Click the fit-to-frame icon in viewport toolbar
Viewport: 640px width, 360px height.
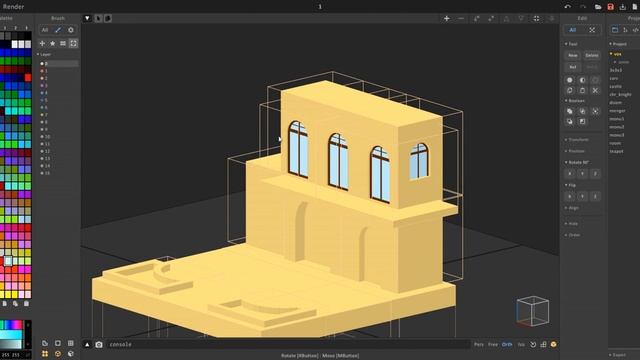point(536,18)
